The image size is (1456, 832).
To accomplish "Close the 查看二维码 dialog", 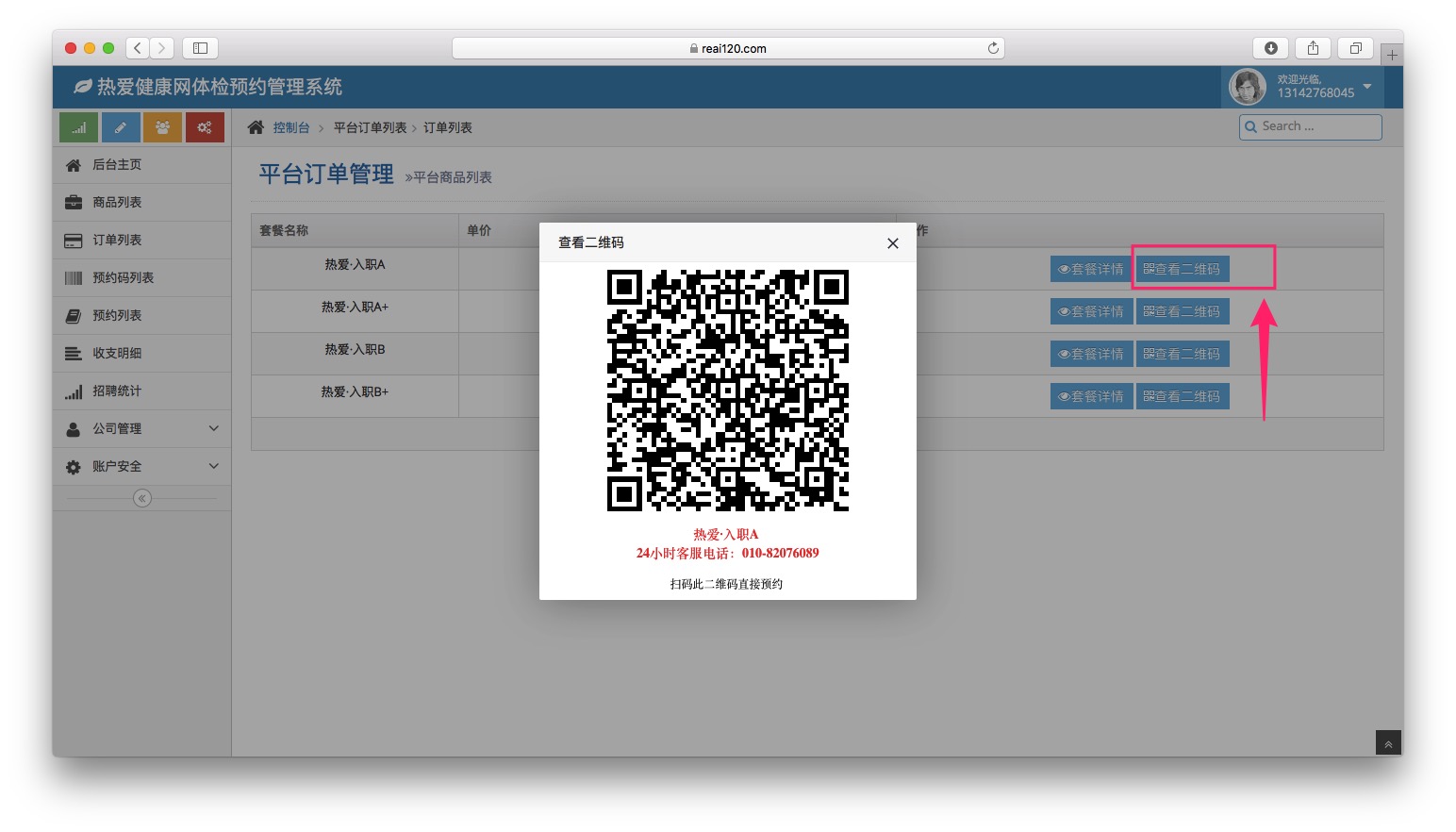I will 892,243.
